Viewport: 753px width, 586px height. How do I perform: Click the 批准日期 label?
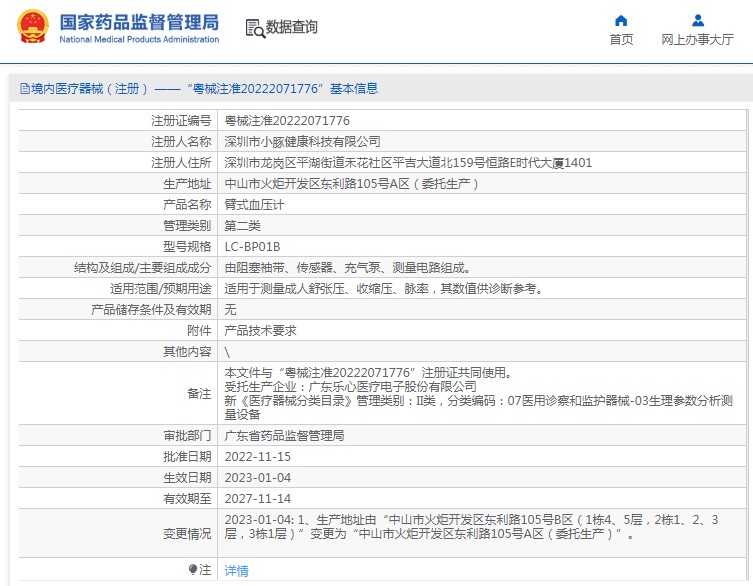[187, 457]
